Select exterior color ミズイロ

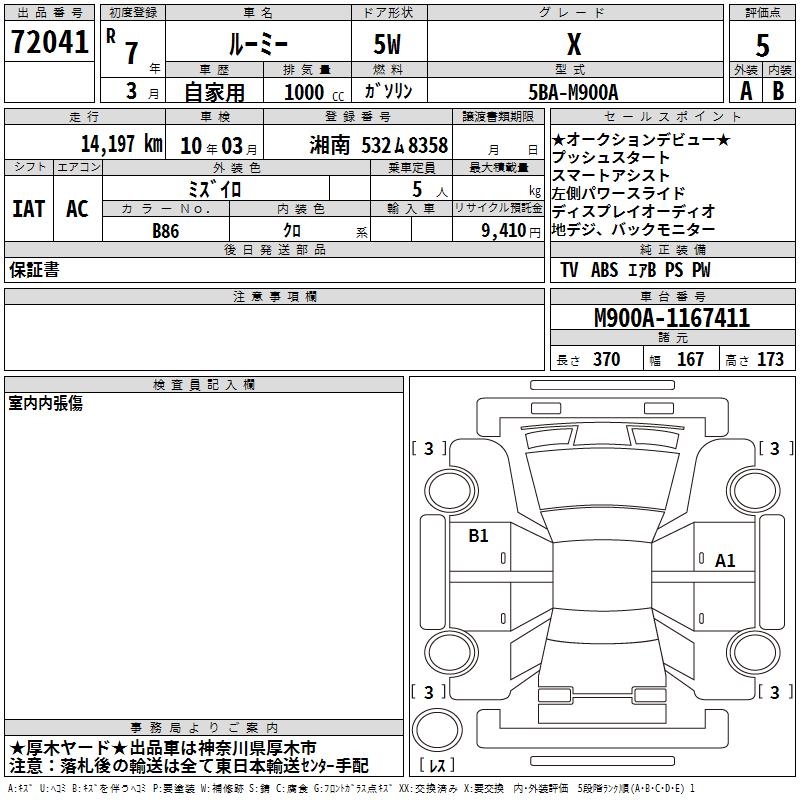coord(214,189)
